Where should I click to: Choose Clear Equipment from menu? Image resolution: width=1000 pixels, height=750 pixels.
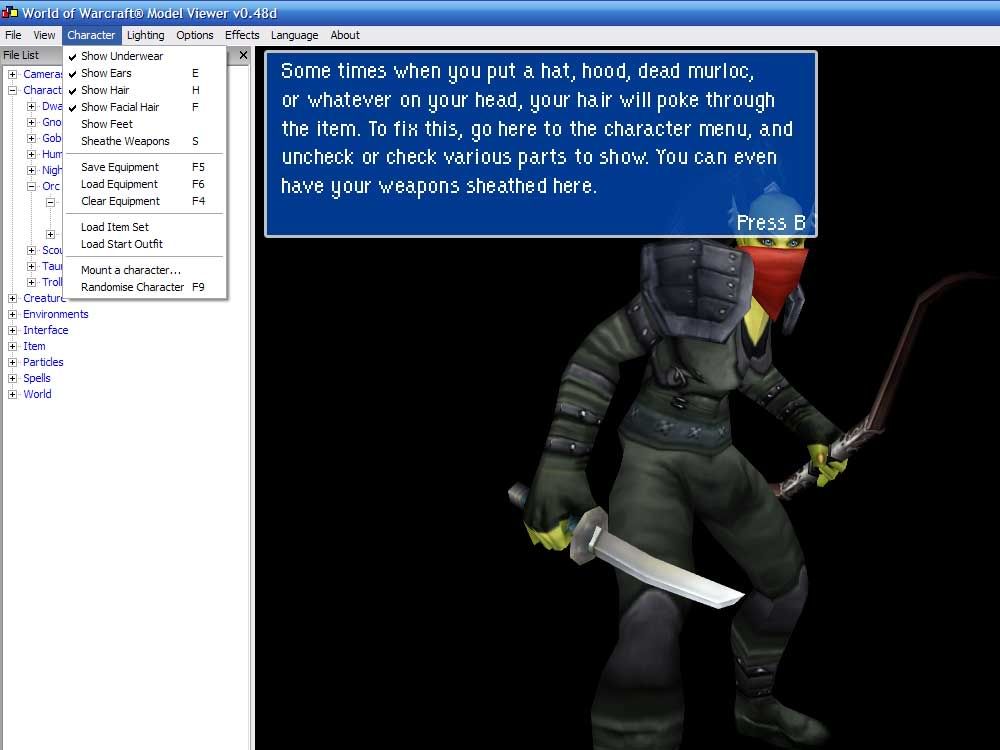(144, 201)
